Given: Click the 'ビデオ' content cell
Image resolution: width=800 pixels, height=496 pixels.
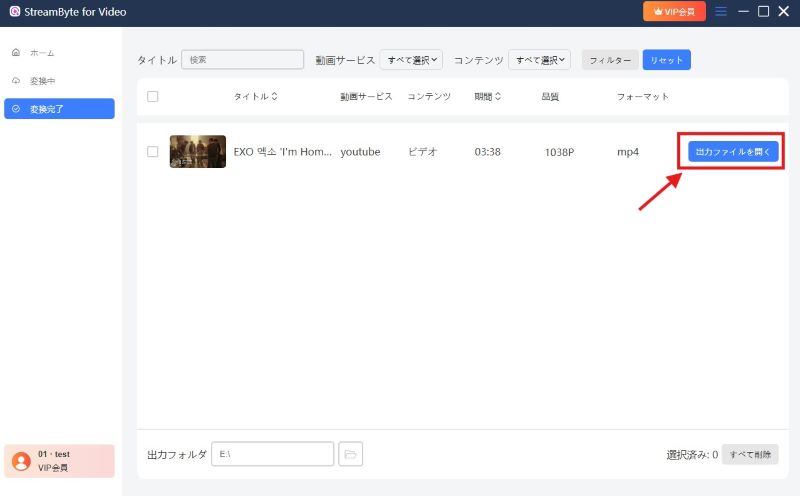Looking at the screenshot, I should (x=422, y=152).
